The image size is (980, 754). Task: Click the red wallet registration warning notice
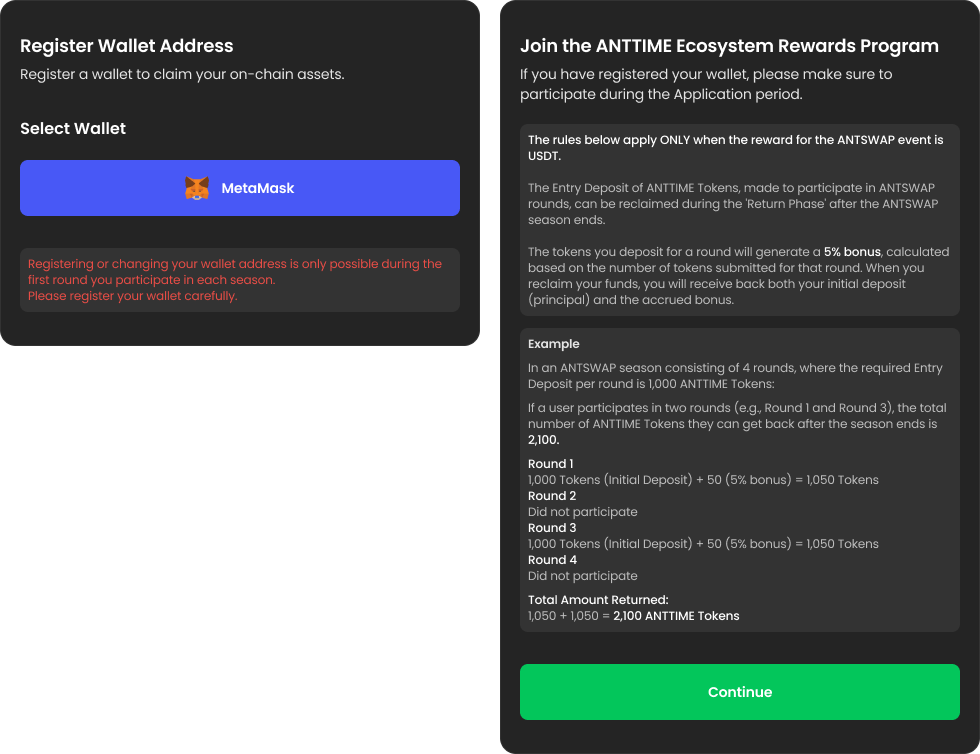(235, 280)
